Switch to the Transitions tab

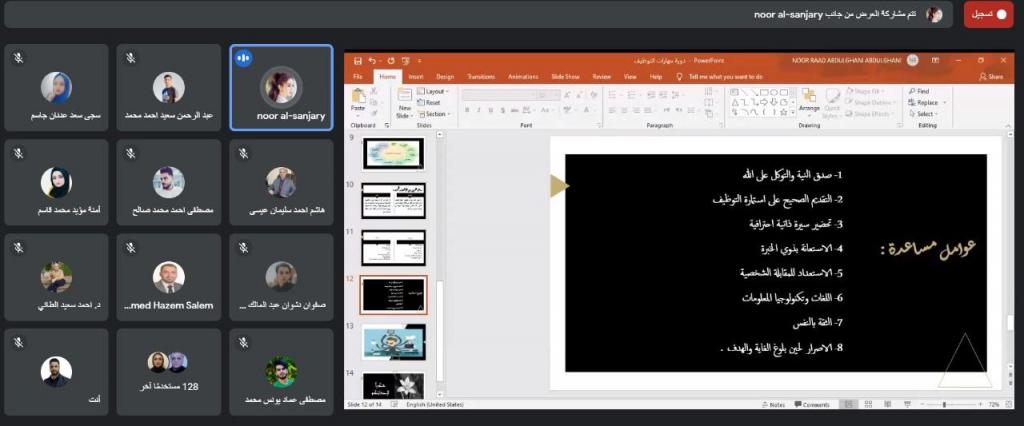[480, 76]
